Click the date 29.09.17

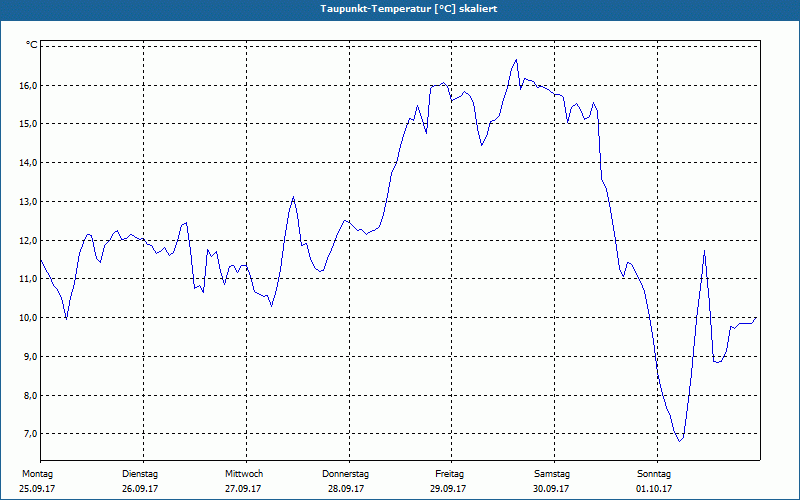point(448,489)
